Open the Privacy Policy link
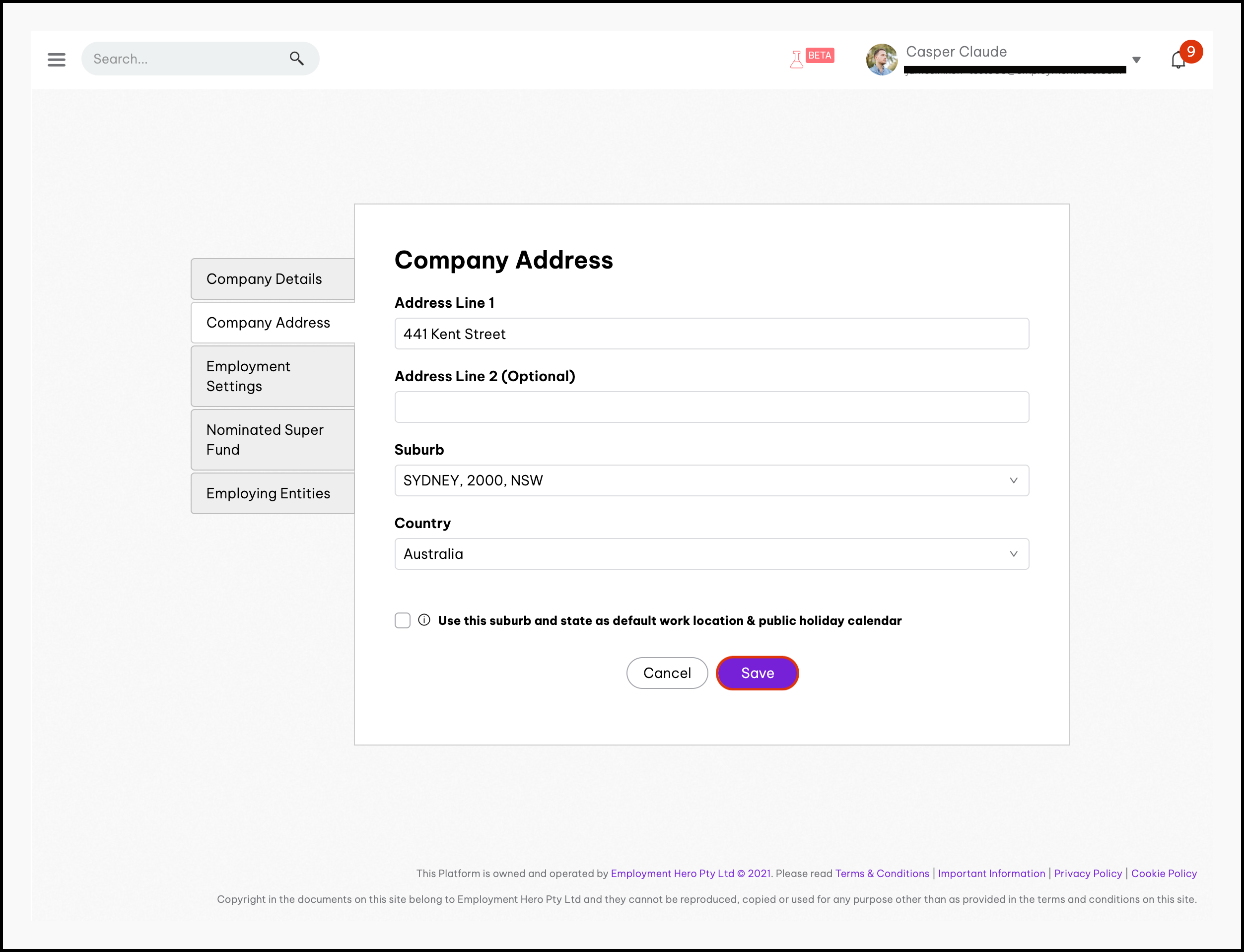Viewport: 1244px width, 952px height. pos(1088,873)
